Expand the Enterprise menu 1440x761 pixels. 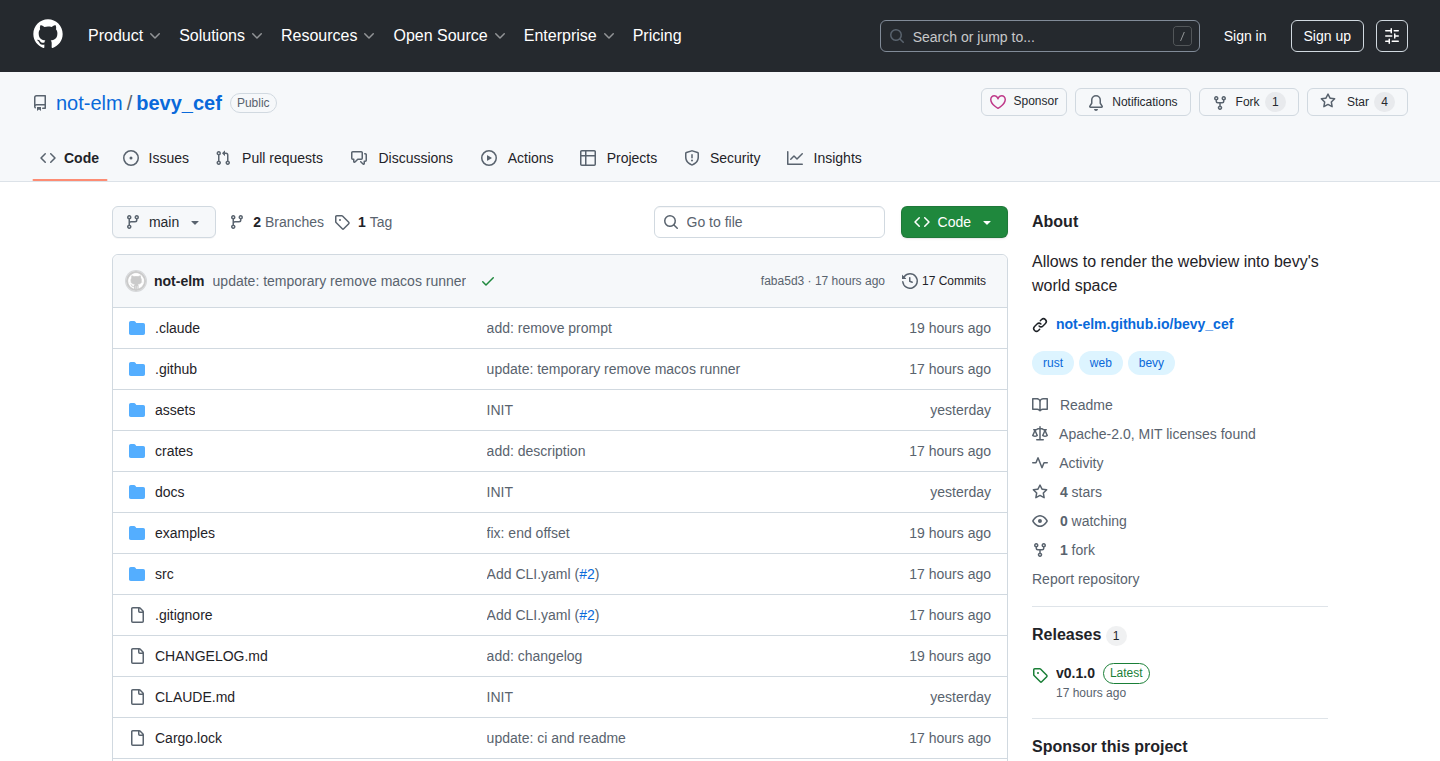pyautogui.click(x=569, y=35)
